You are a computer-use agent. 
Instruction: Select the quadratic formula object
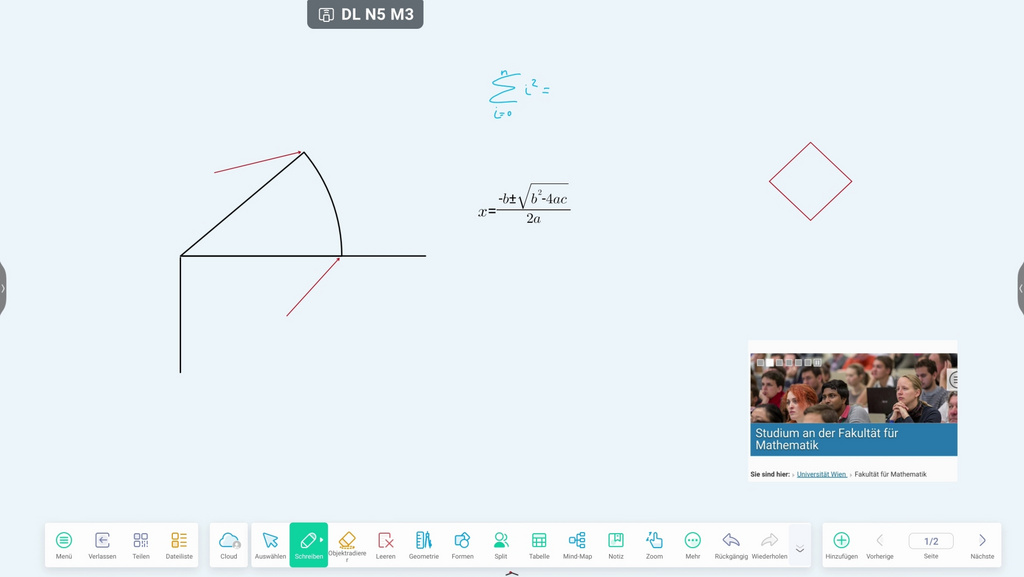(524, 204)
